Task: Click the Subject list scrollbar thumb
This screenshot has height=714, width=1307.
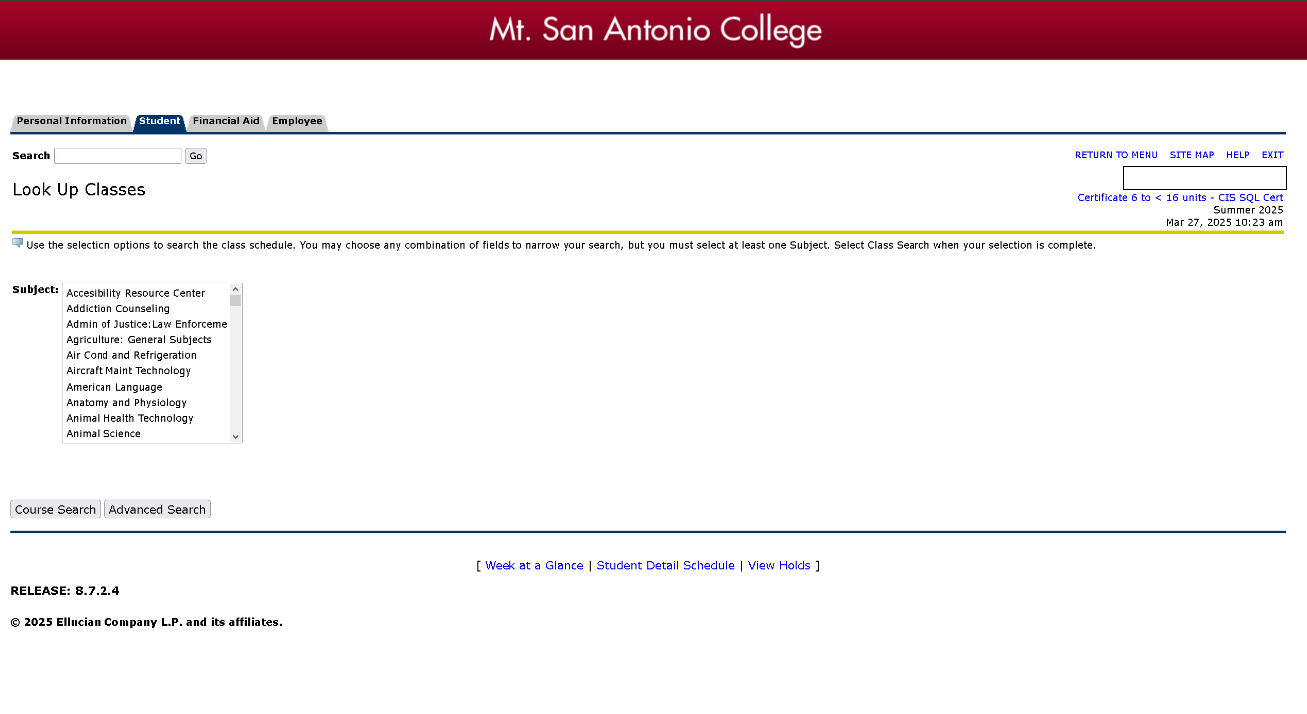Action: point(236,300)
